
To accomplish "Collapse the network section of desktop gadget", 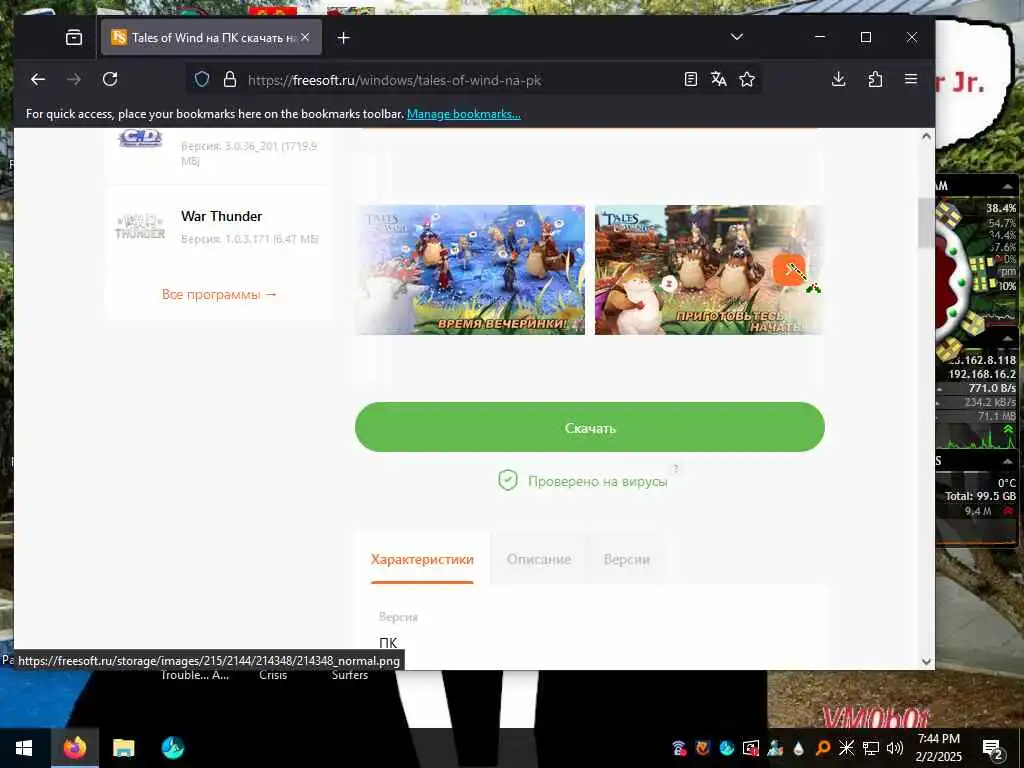I will [1007, 339].
